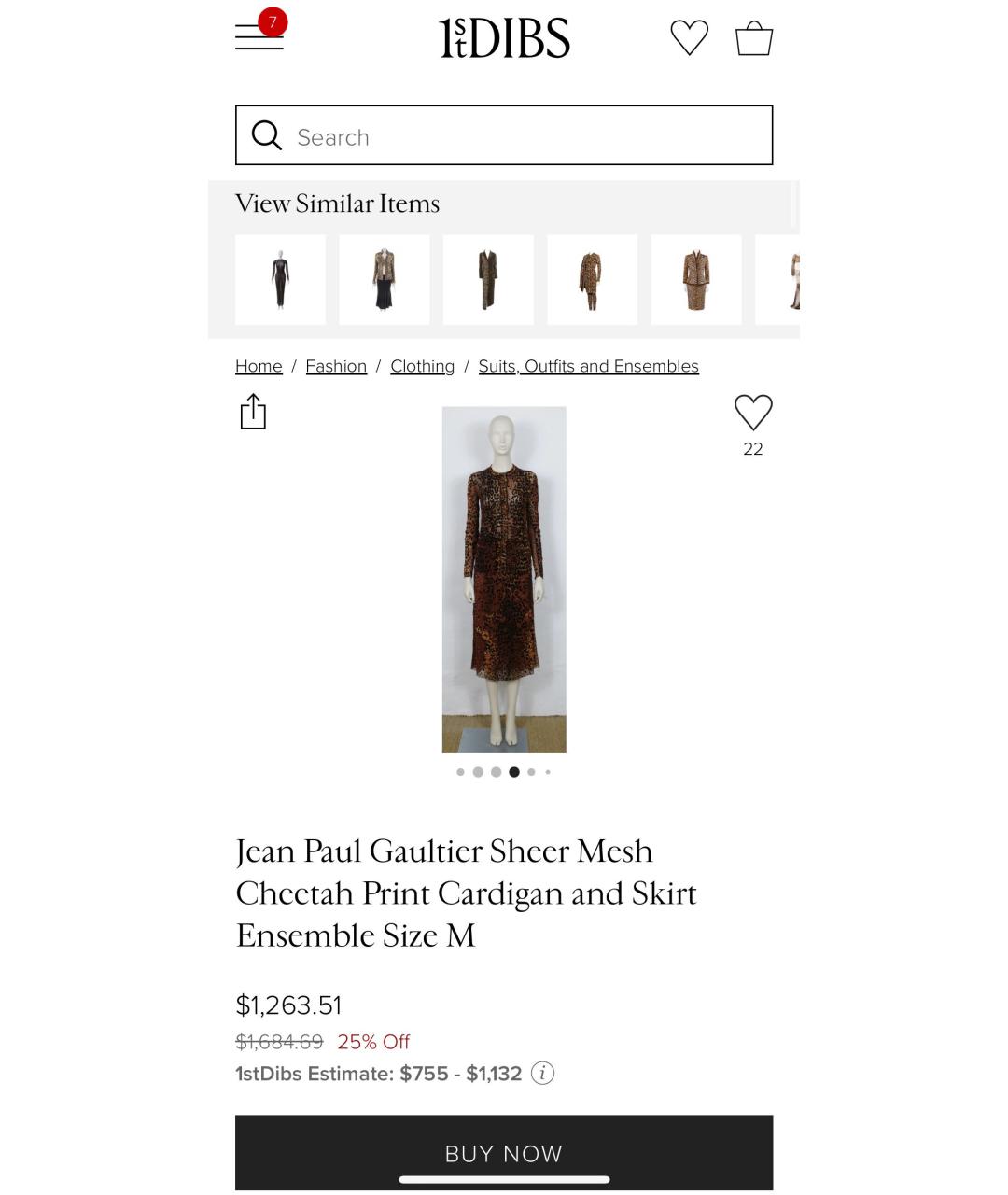View second similar item thumbnail
1008x1195 pixels.
(385, 280)
